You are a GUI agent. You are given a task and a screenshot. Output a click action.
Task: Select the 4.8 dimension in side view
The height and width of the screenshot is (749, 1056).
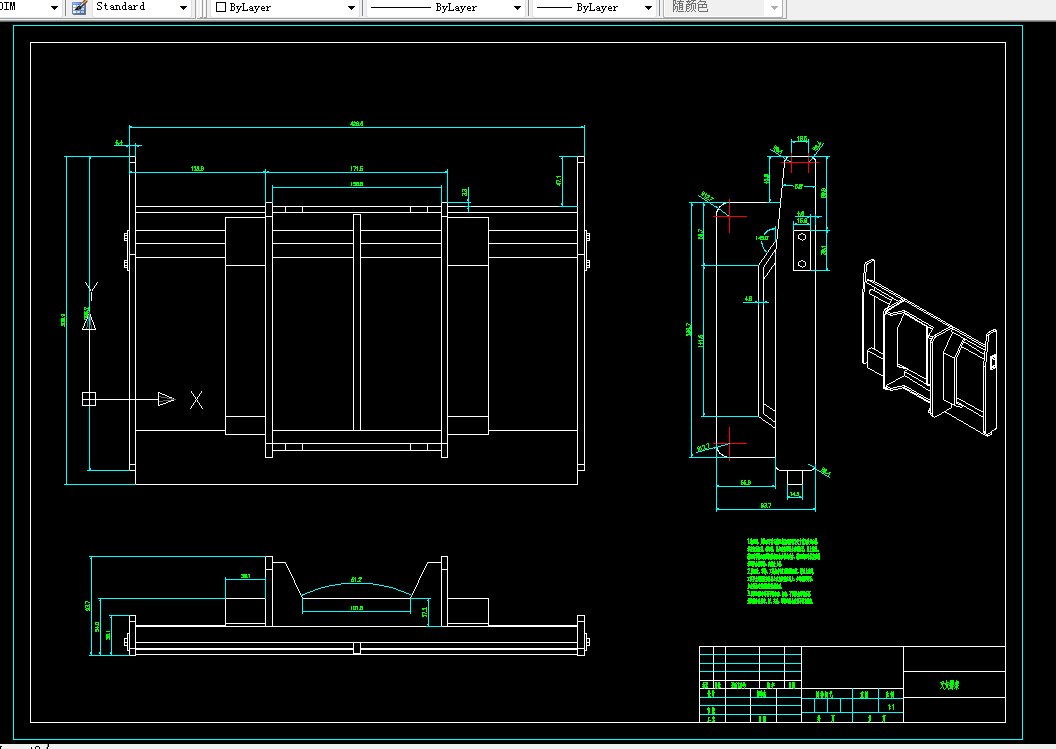pyautogui.click(x=748, y=298)
